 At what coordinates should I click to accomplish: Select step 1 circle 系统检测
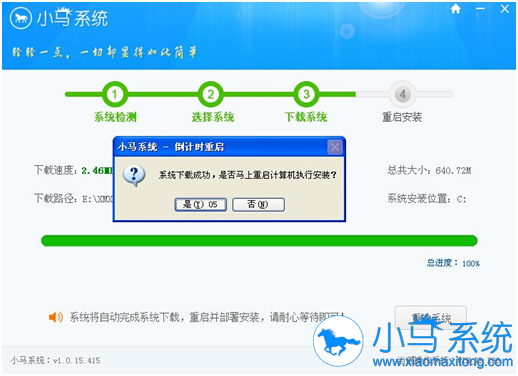(115, 94)
